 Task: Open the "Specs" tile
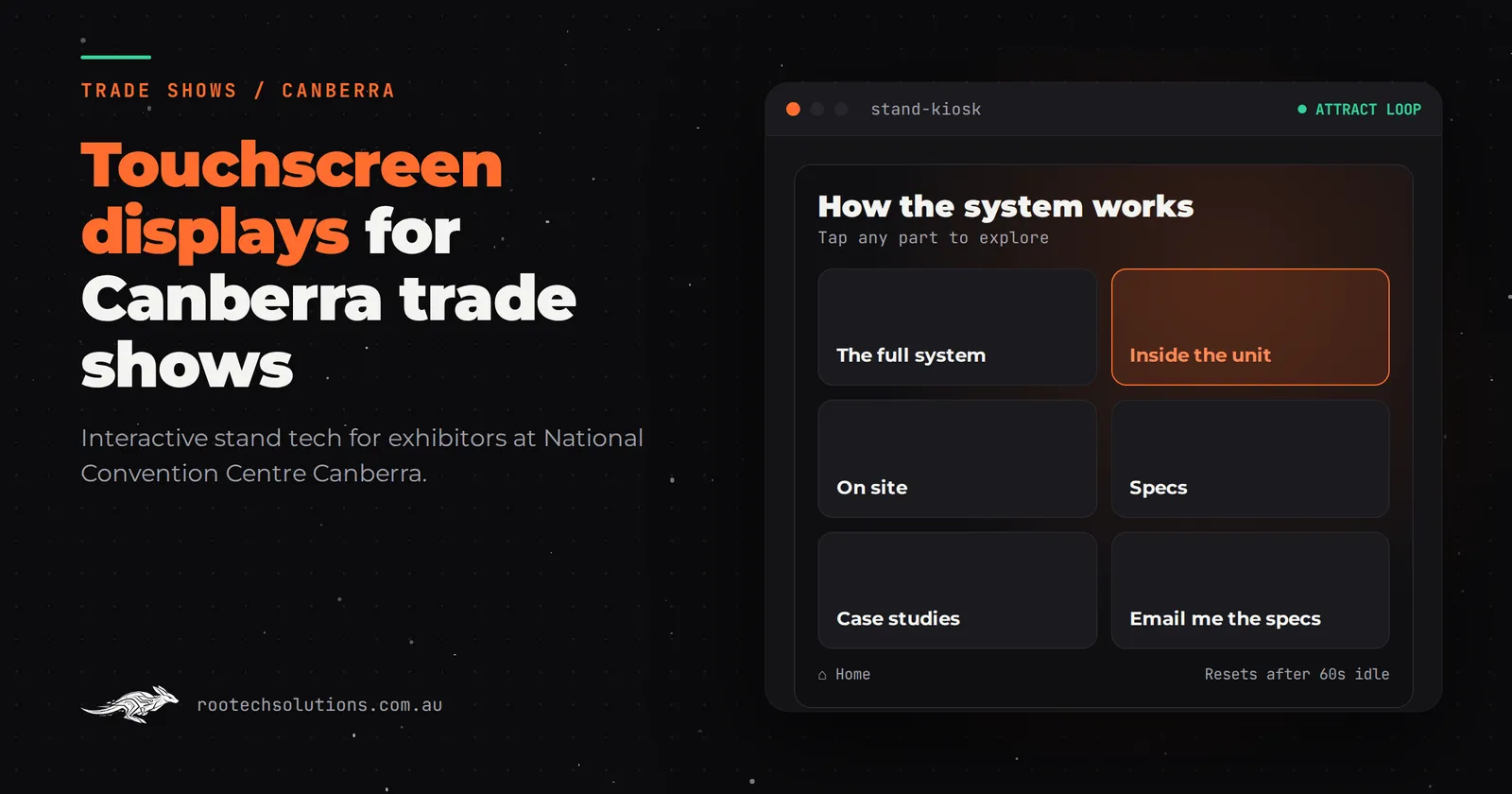point(1250,458)
